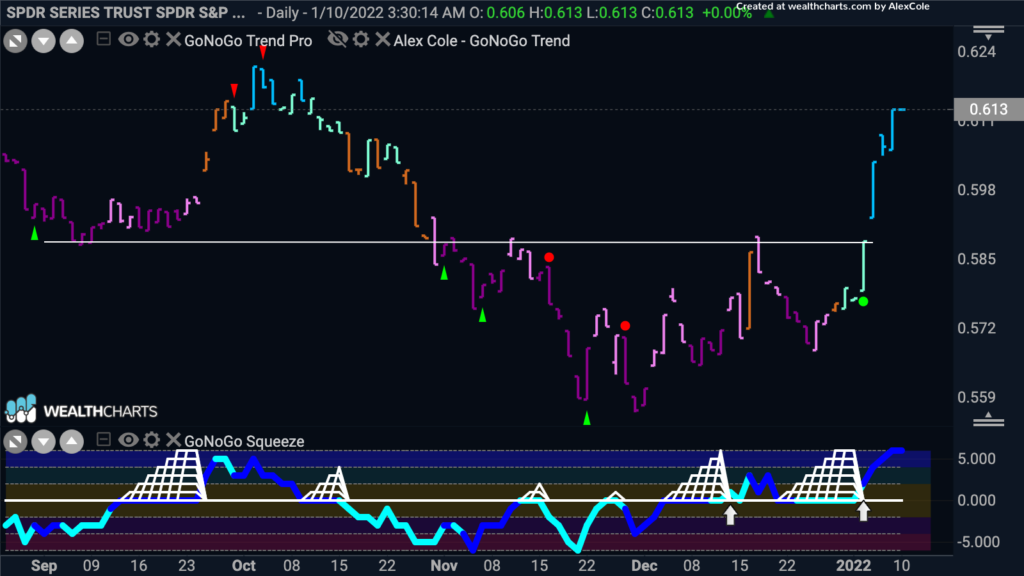Click the current price tag 0.613
The height and width of the screenshot is (576, 1024).
(988, 109)
